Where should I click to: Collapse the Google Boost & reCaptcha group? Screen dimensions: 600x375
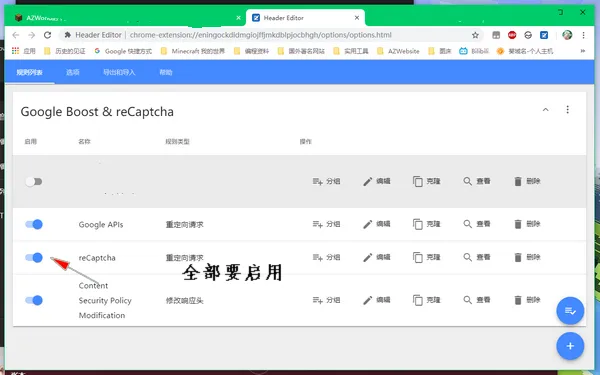coord(546,110)
